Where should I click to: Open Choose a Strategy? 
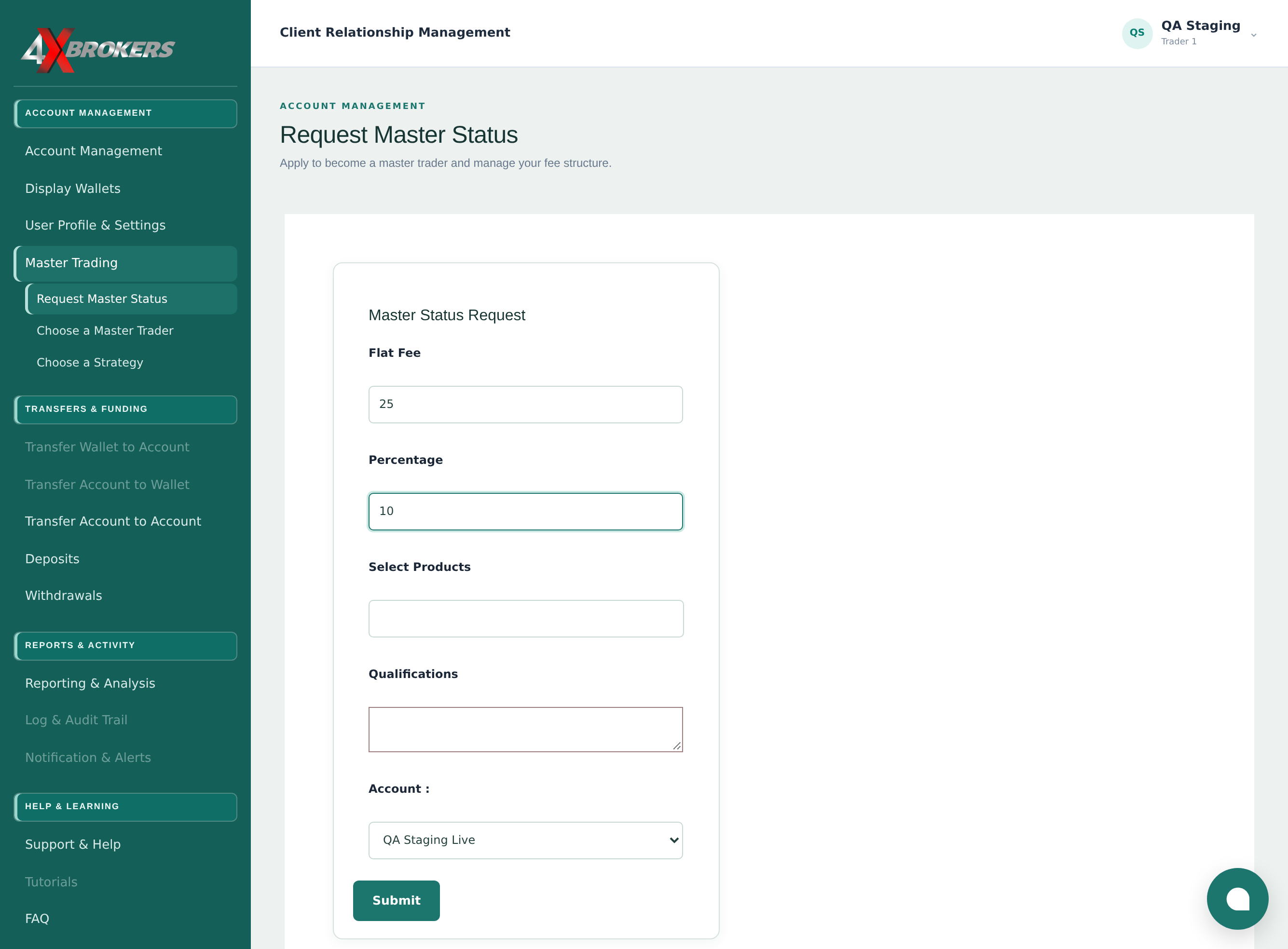pos(90,363)
